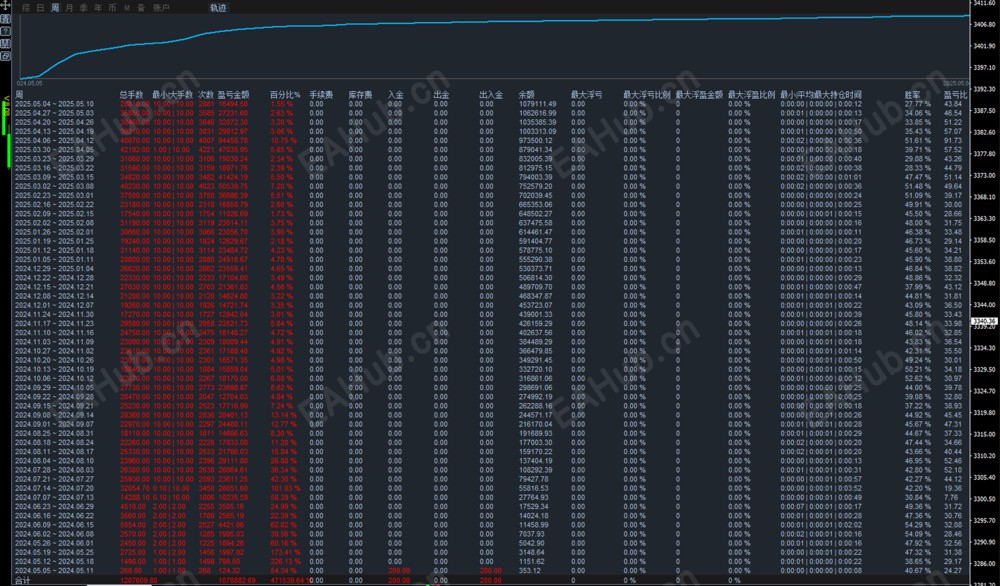Switch to the 月 monthly tab

coord(70,8)
